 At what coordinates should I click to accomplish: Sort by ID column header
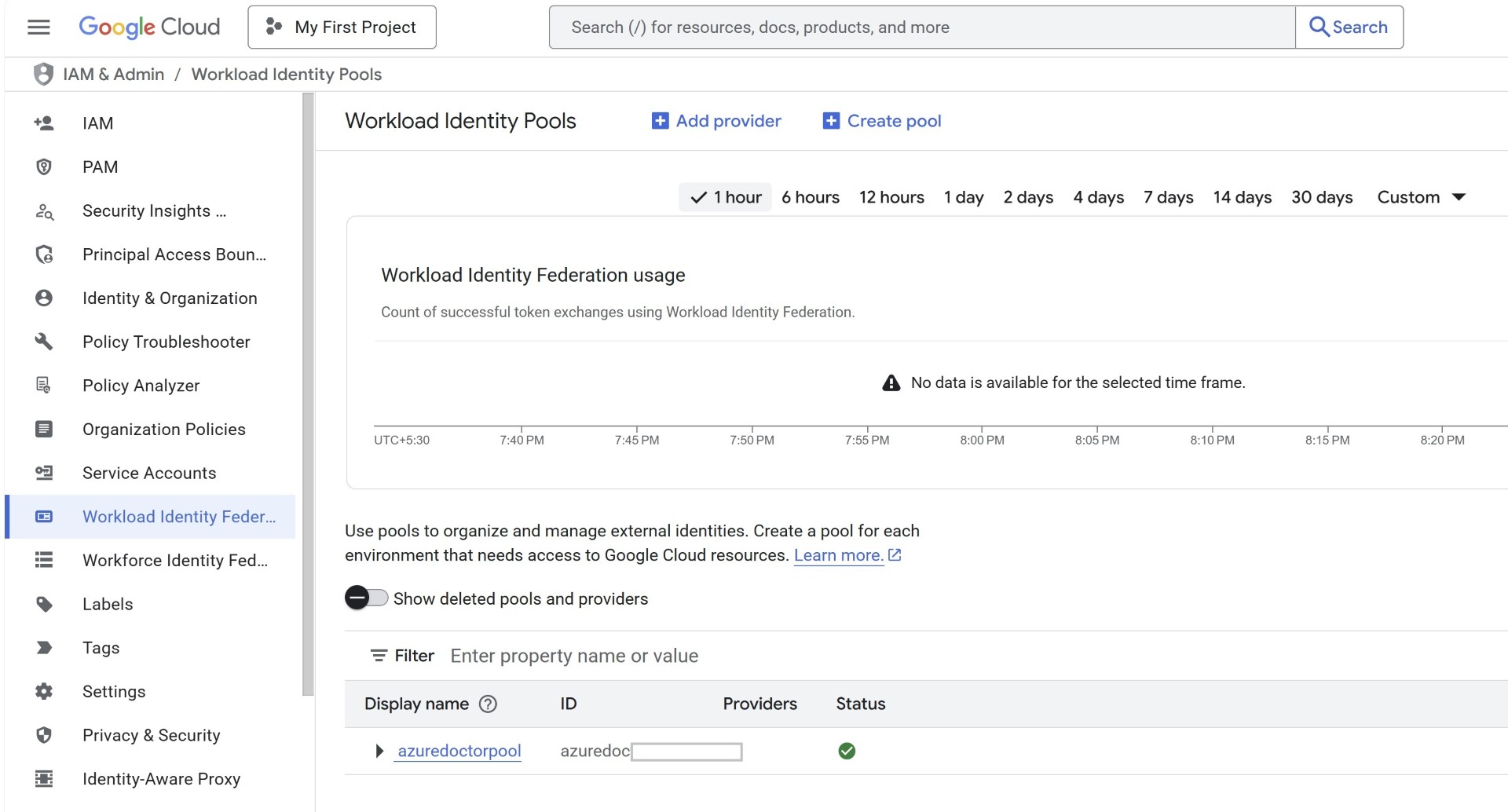tap(569, 704)
